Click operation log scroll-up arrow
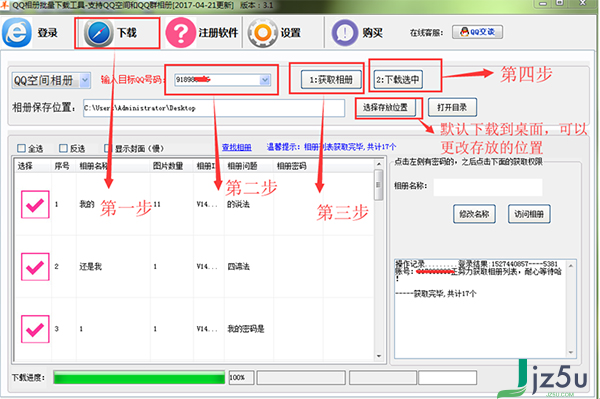 coord(571,265)
